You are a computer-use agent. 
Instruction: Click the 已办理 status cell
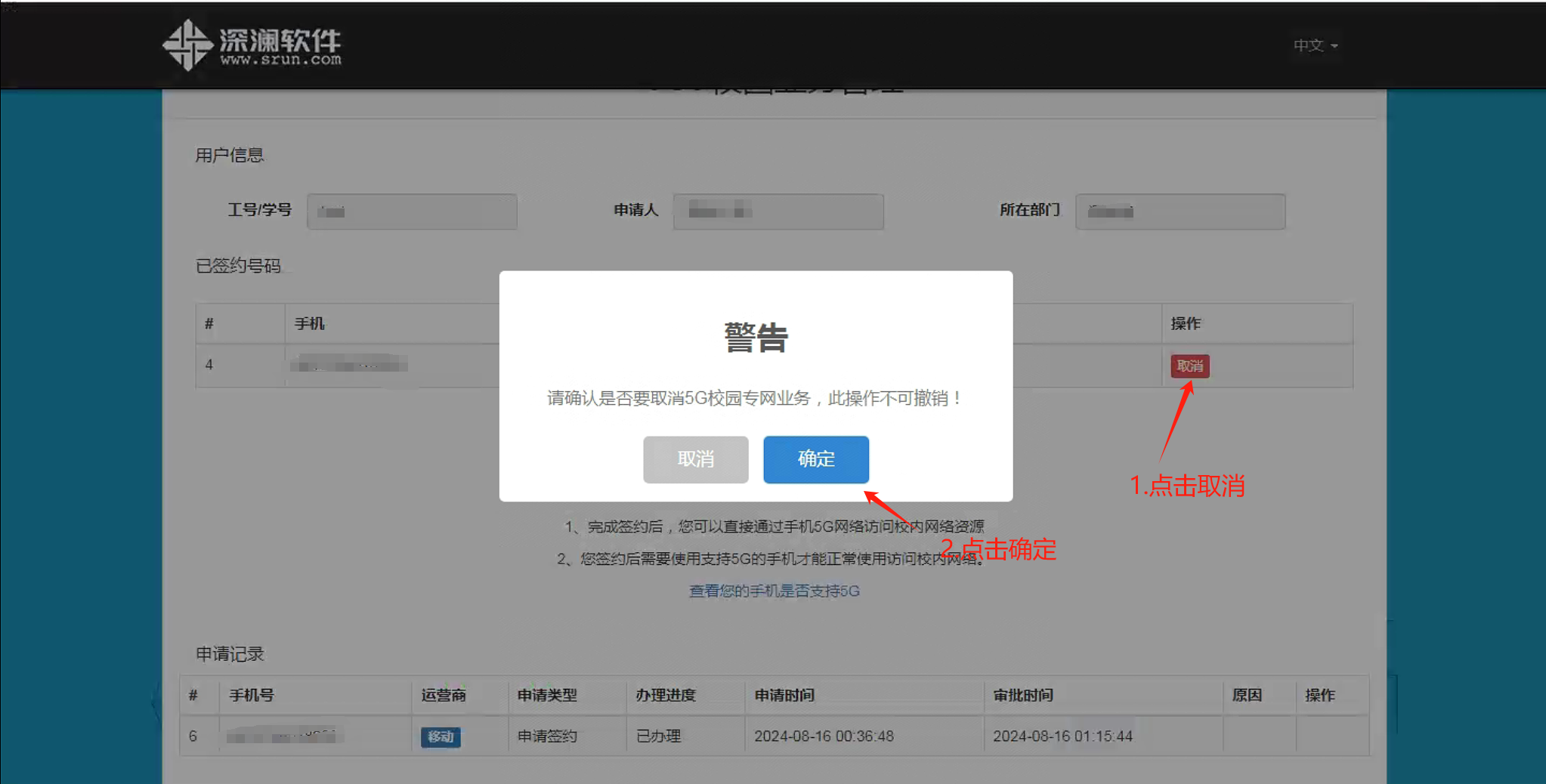point(658,736)
